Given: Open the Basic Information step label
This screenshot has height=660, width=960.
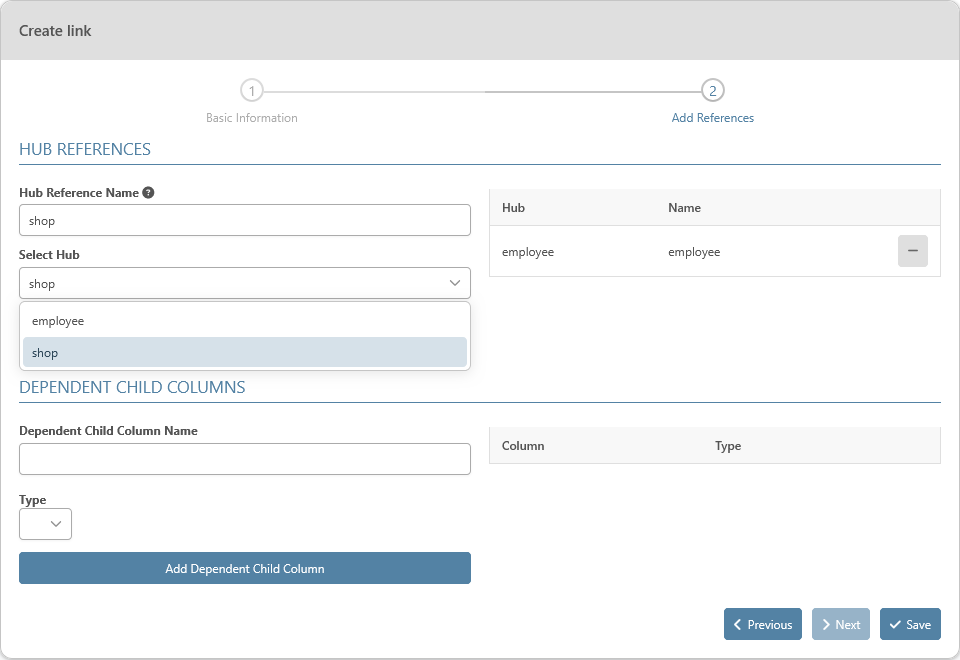Looking at the screenshot, I should pos(252,118).
